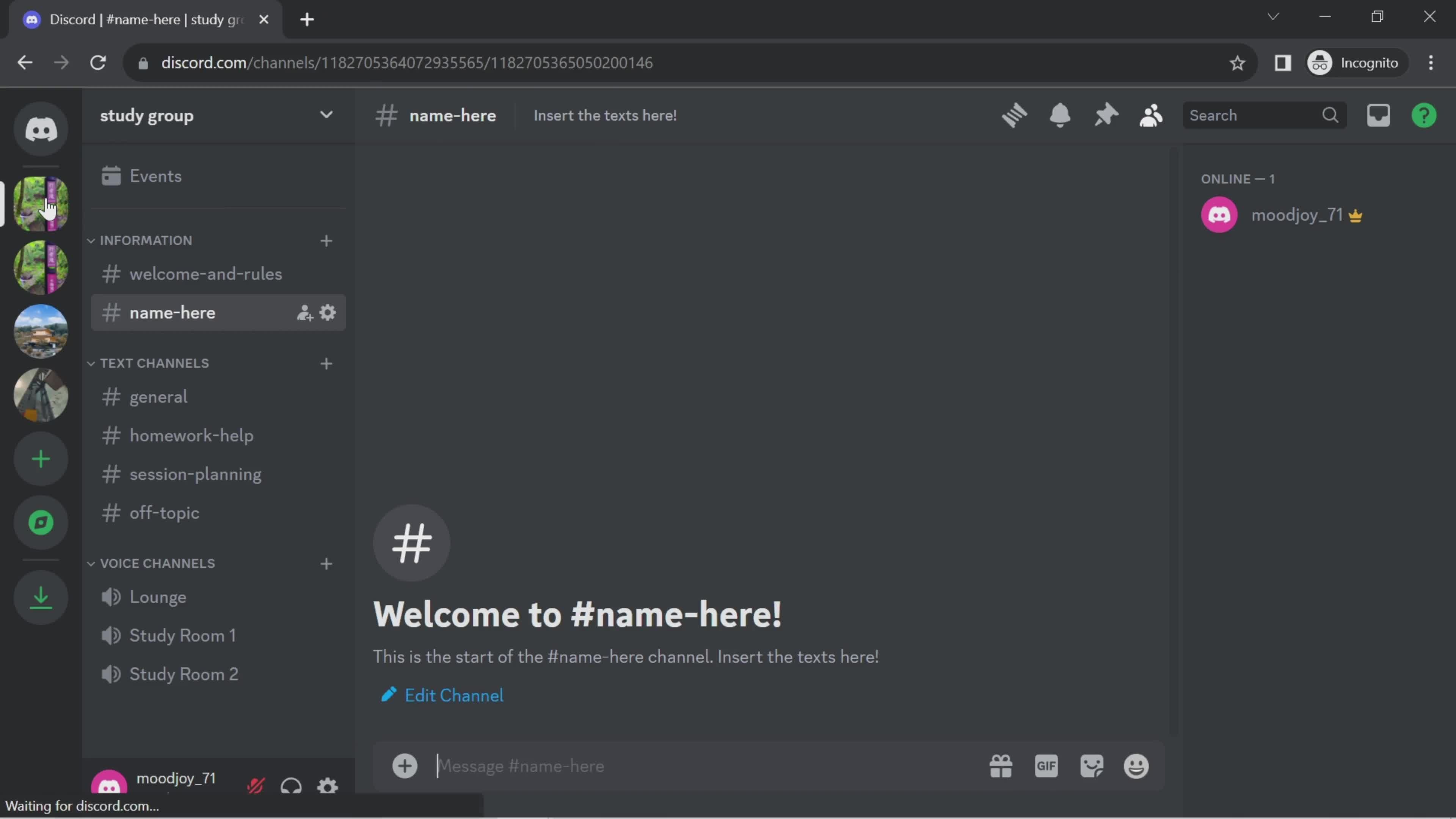1456x819 pixels.
Task: Click the add attachment plus button
Action: pyautogui.click(x=405, y=766)
